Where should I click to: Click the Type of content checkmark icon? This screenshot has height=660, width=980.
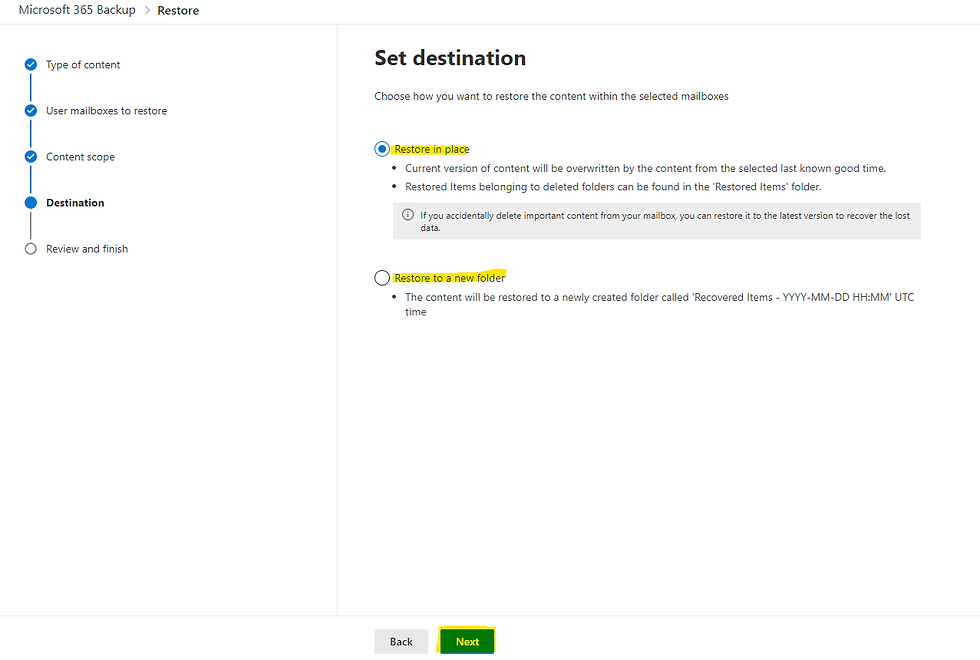tap(31, 65)
